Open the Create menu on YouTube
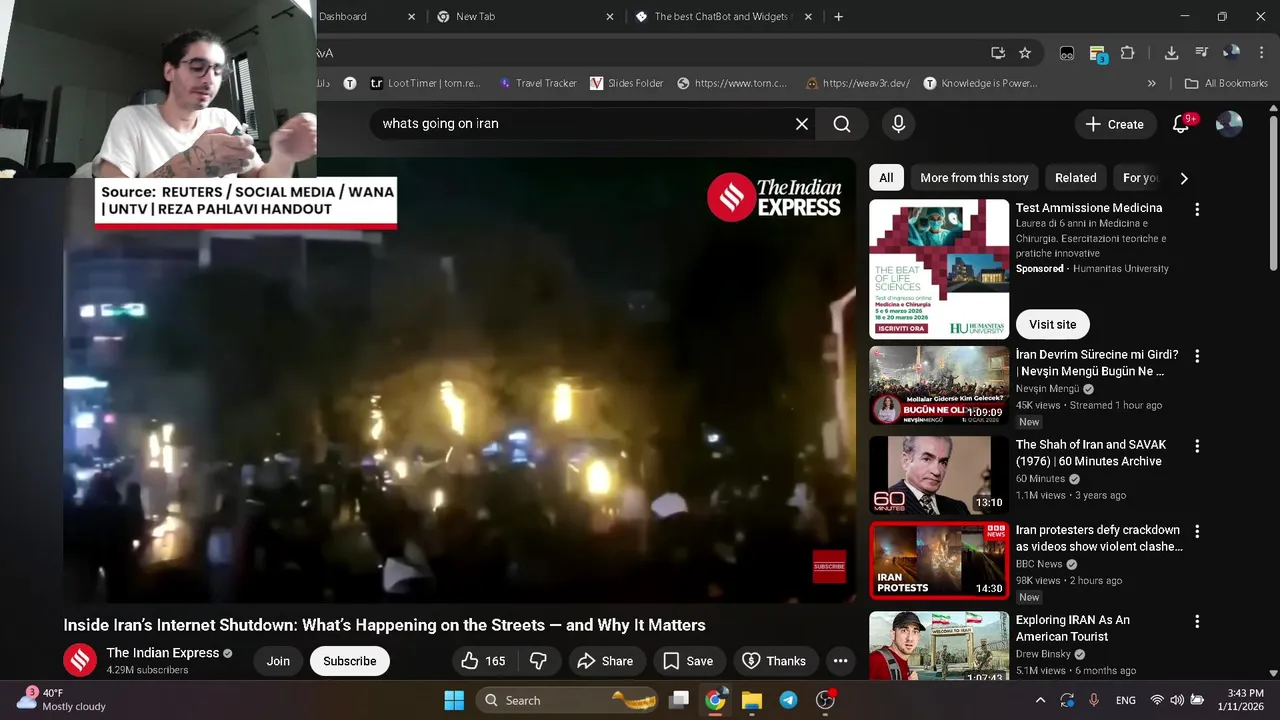The image size is (1280, 720). (x=1114, y=124)
